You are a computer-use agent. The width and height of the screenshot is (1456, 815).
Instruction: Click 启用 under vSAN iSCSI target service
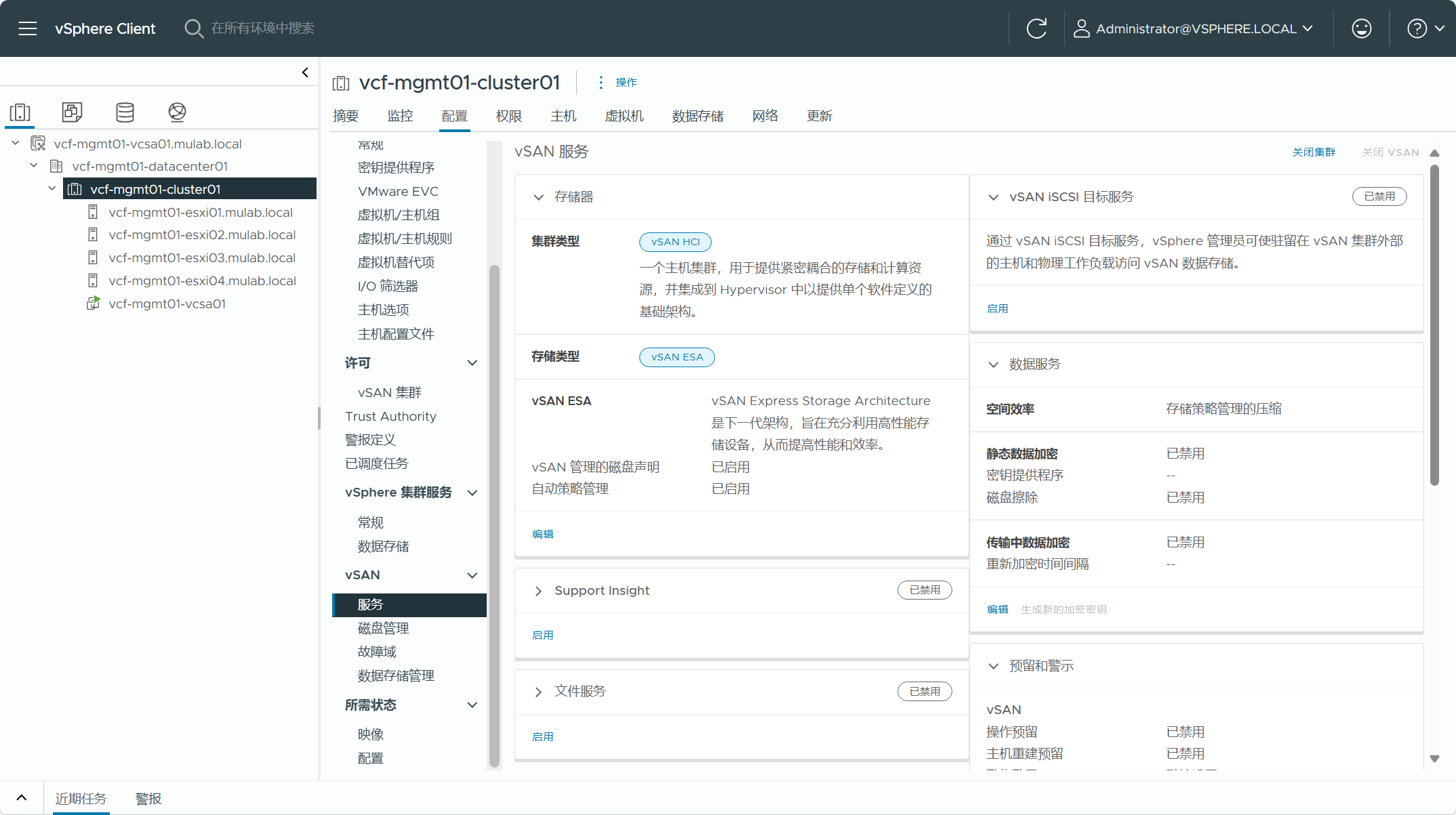pyautogui.click(x=997, y=309)
